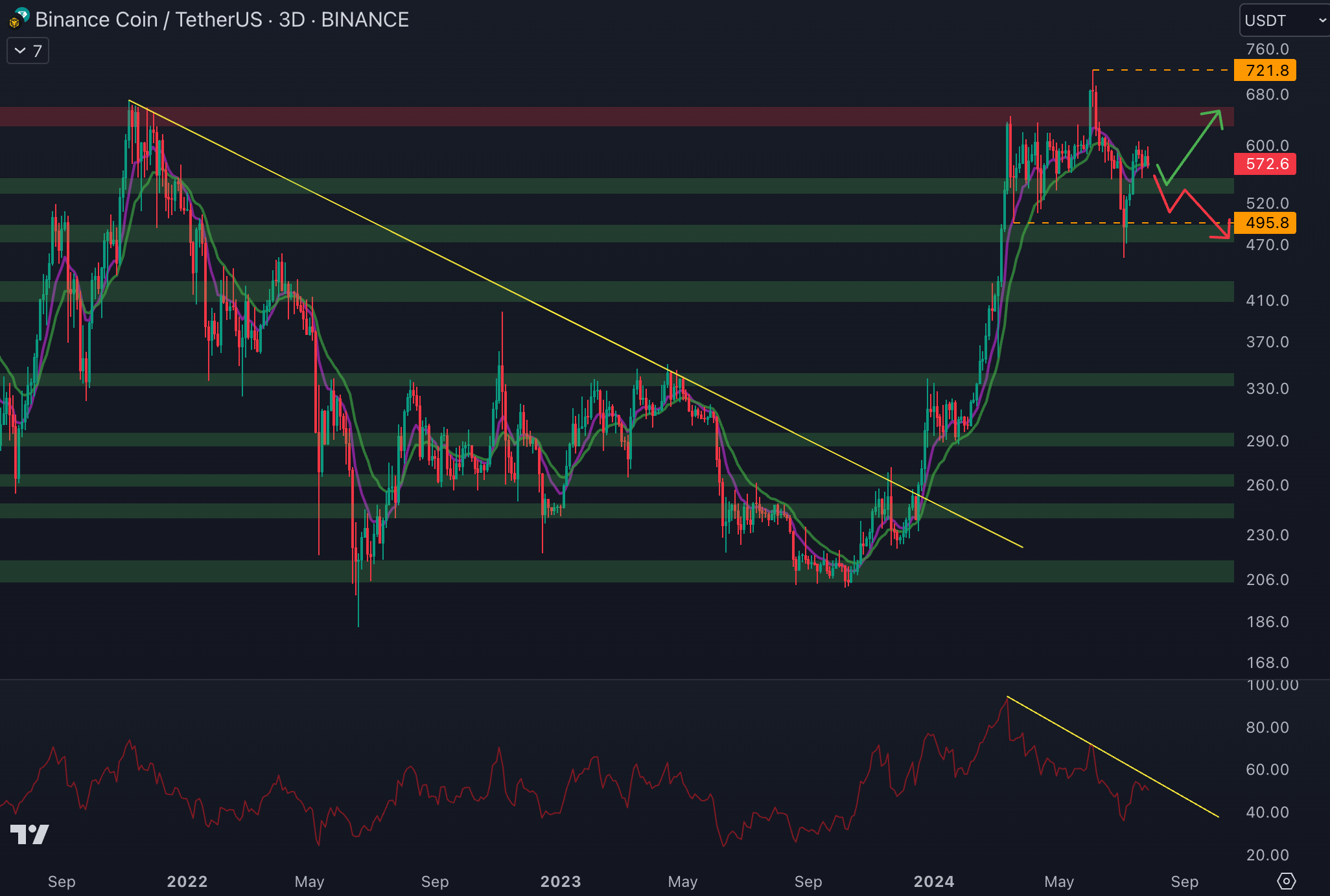Click the orange 721.8 price label
The image size is (1330, 896).
pyautogui.click(x=1265, y=70)
